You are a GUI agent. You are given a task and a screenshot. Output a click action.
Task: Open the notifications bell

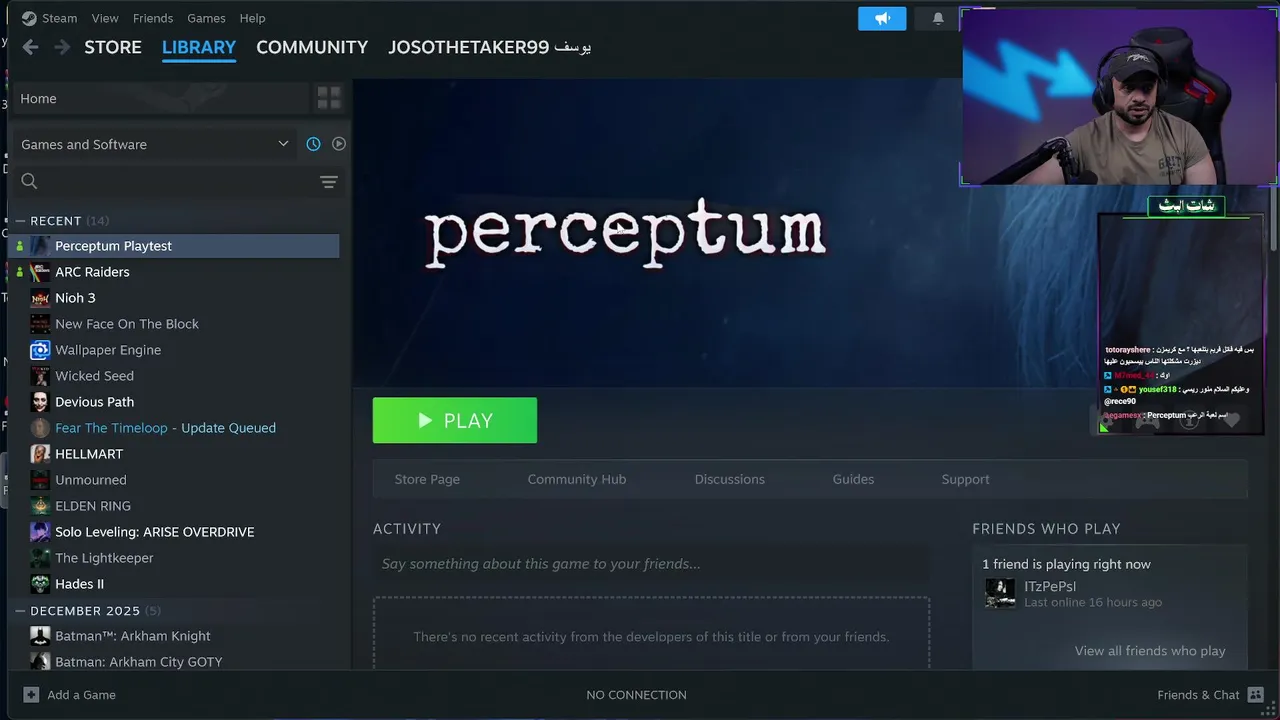(938, 18)
